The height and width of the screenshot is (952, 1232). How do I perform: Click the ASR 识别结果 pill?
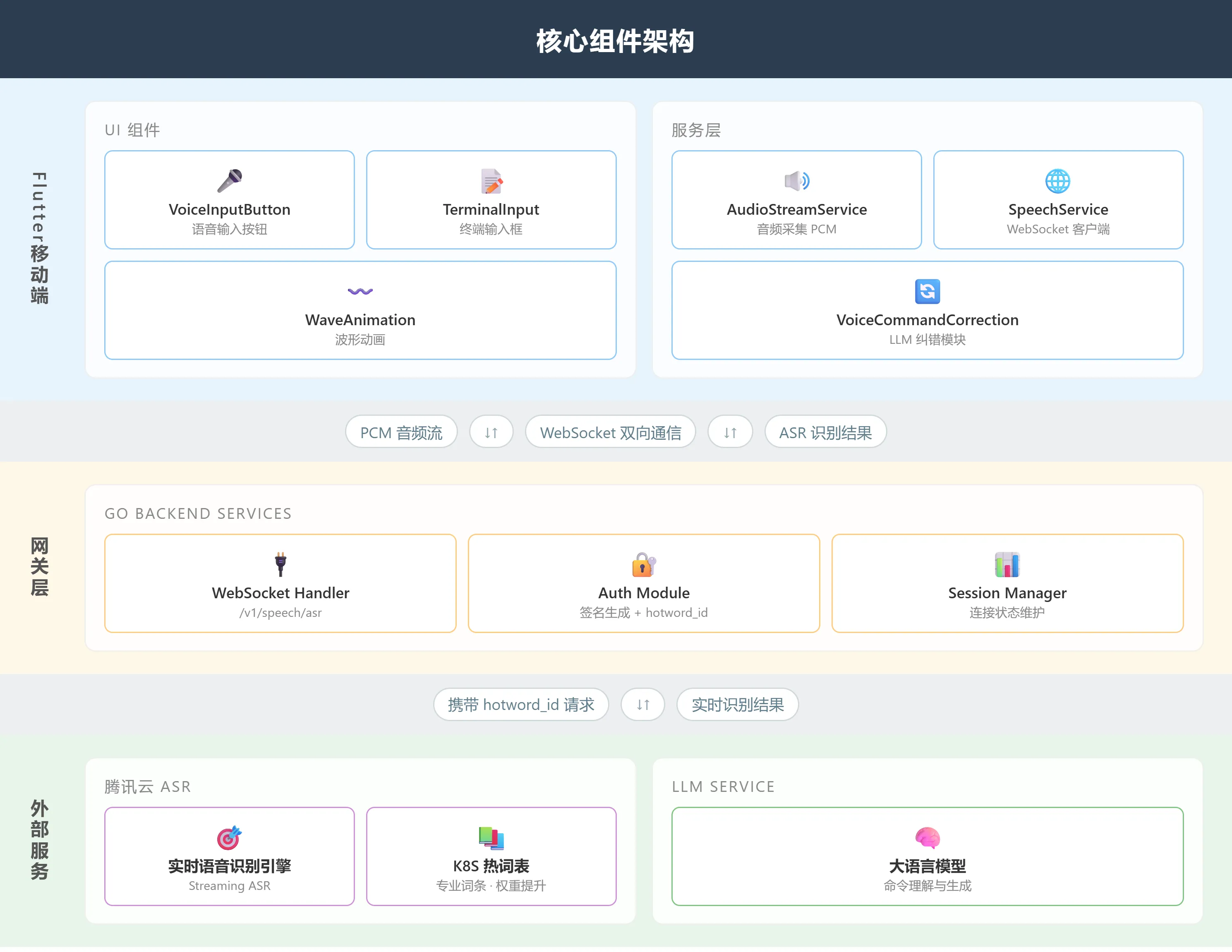(825, 433)
